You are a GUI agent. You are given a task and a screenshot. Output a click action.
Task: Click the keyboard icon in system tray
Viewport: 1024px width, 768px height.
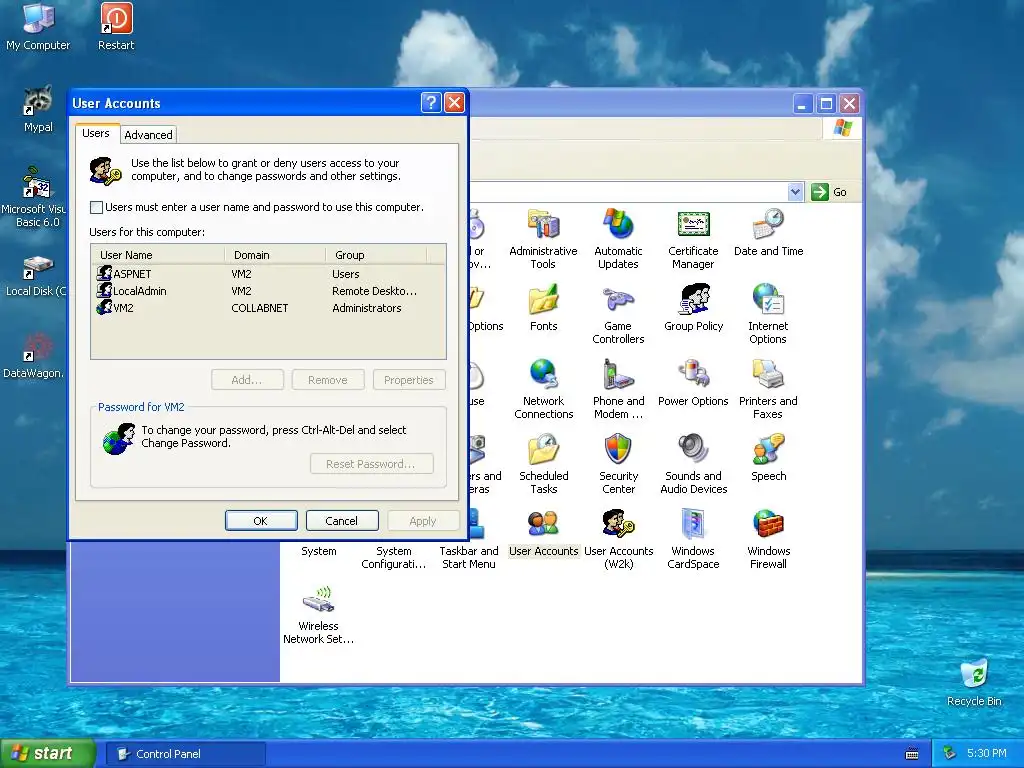[912, 754]
